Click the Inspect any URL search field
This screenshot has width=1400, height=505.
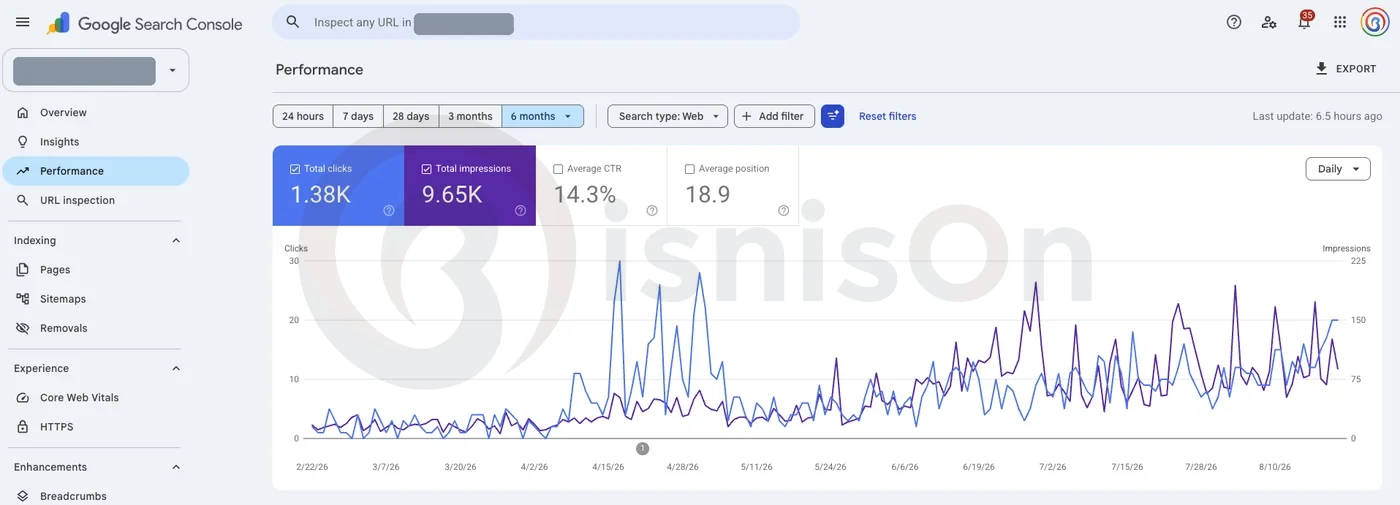[x=536, y=22]
